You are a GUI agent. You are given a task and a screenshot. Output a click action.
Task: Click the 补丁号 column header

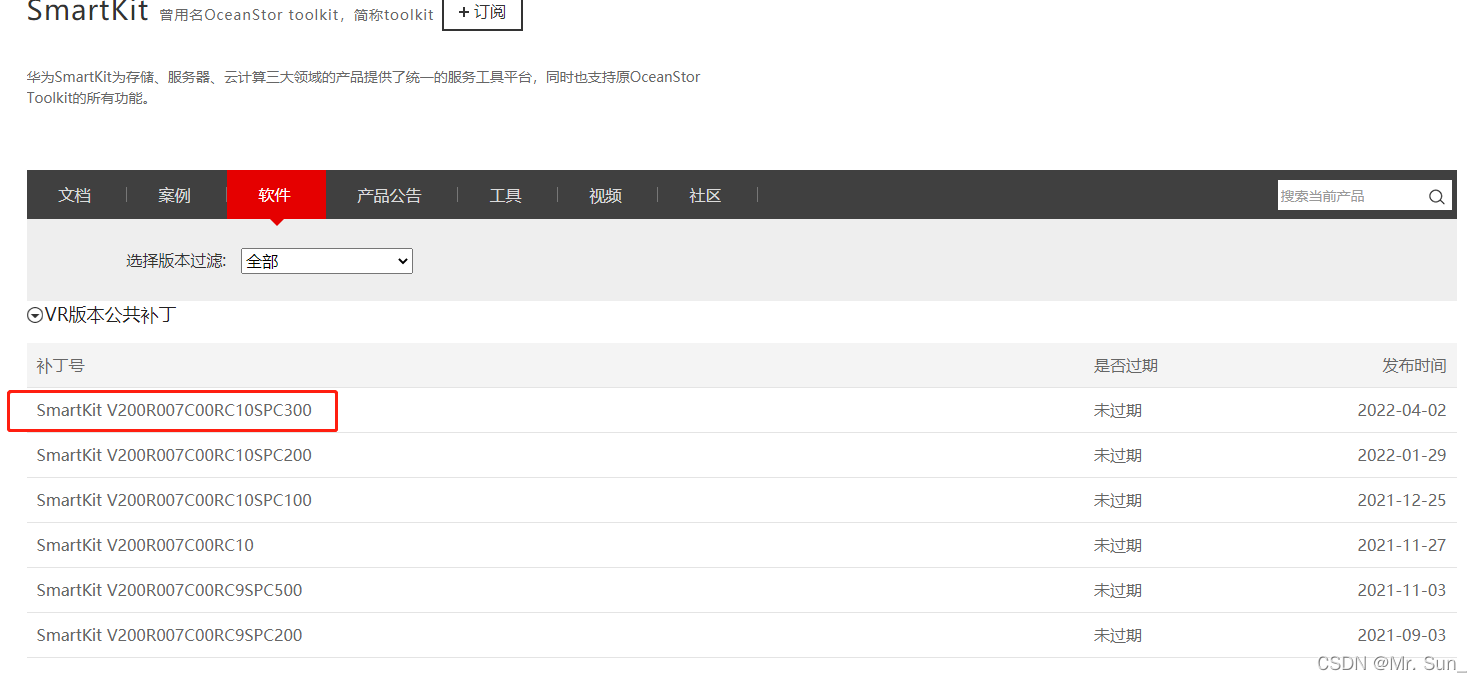coord(61,366)
